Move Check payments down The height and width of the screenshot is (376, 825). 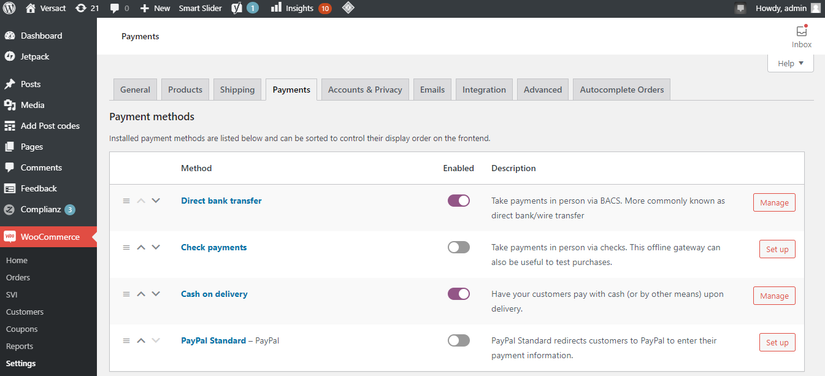(x=156, y=247)
